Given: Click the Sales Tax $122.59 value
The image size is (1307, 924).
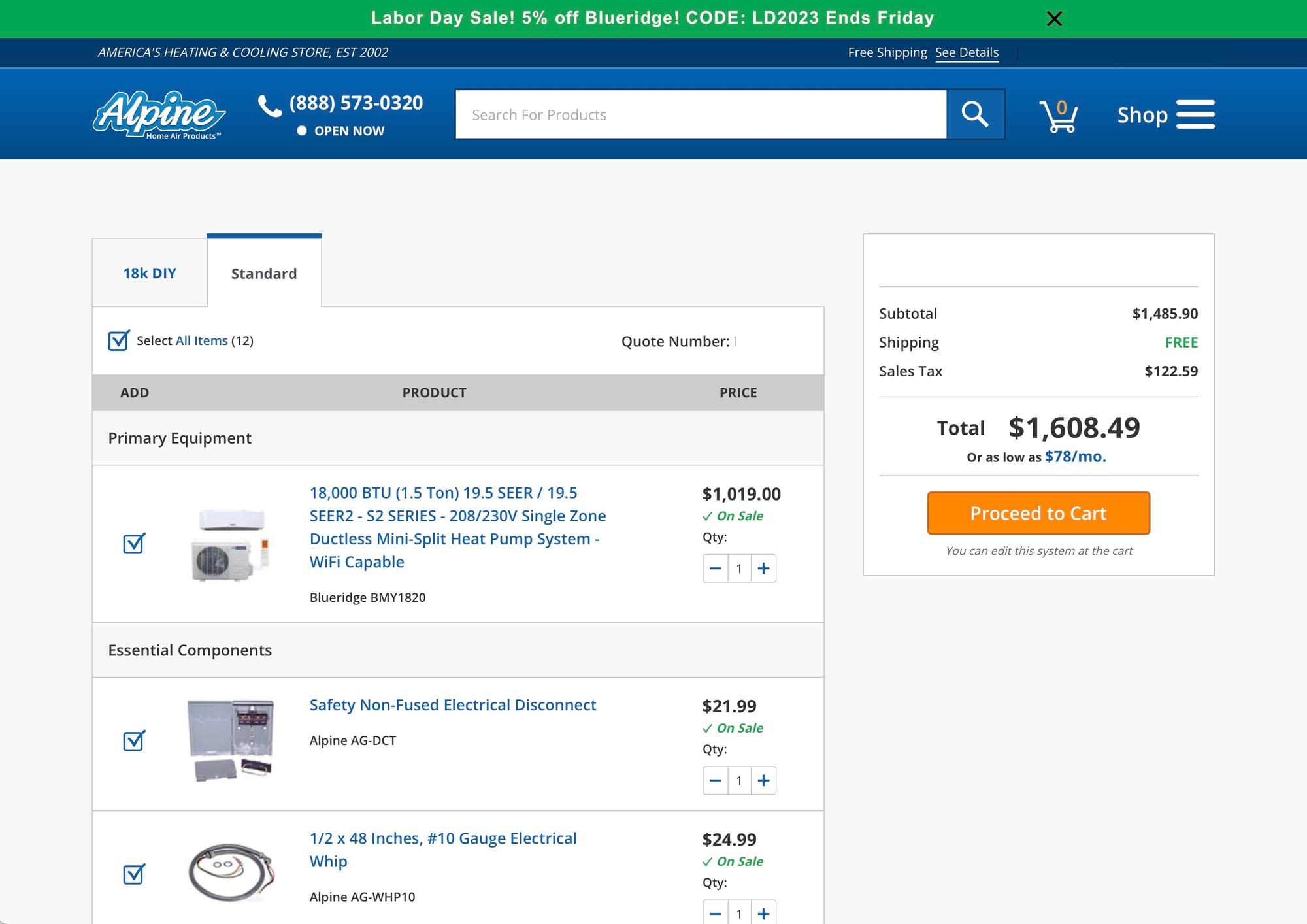Looking at the screenshot, I should click(1171, 371).
